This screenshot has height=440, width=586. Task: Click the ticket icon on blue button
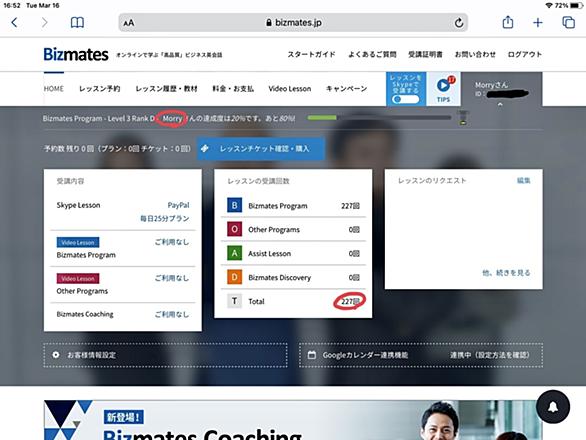(205, 148)
